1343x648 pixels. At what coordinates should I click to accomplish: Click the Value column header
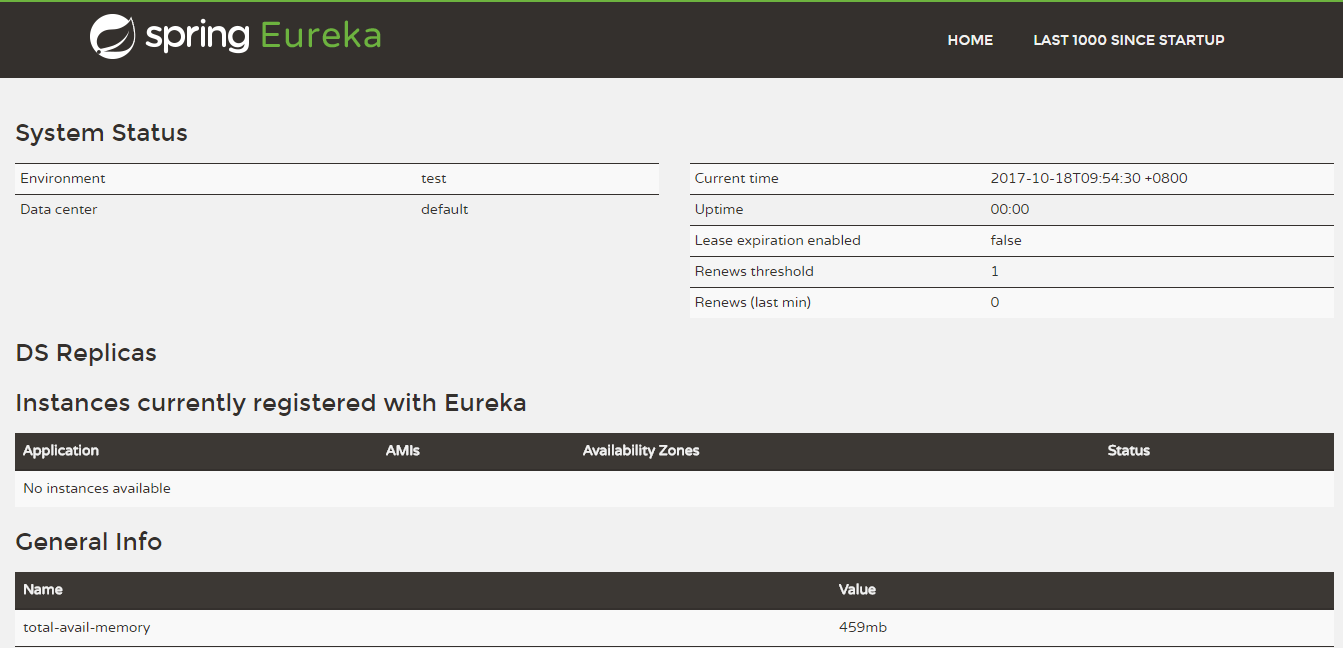point(857,590)
